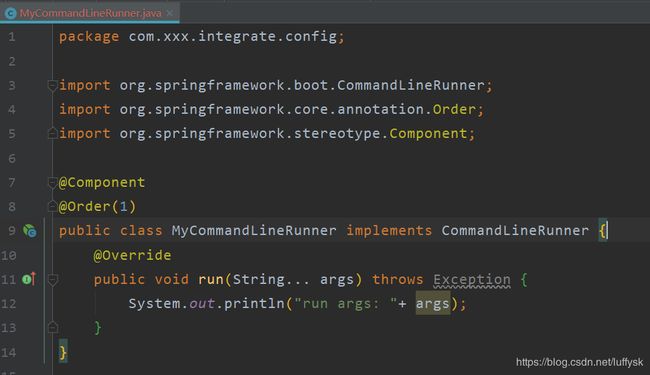Screen dimensions: 650x375
Task: Click the out field in System.out
Action: (x=202, y=303)
